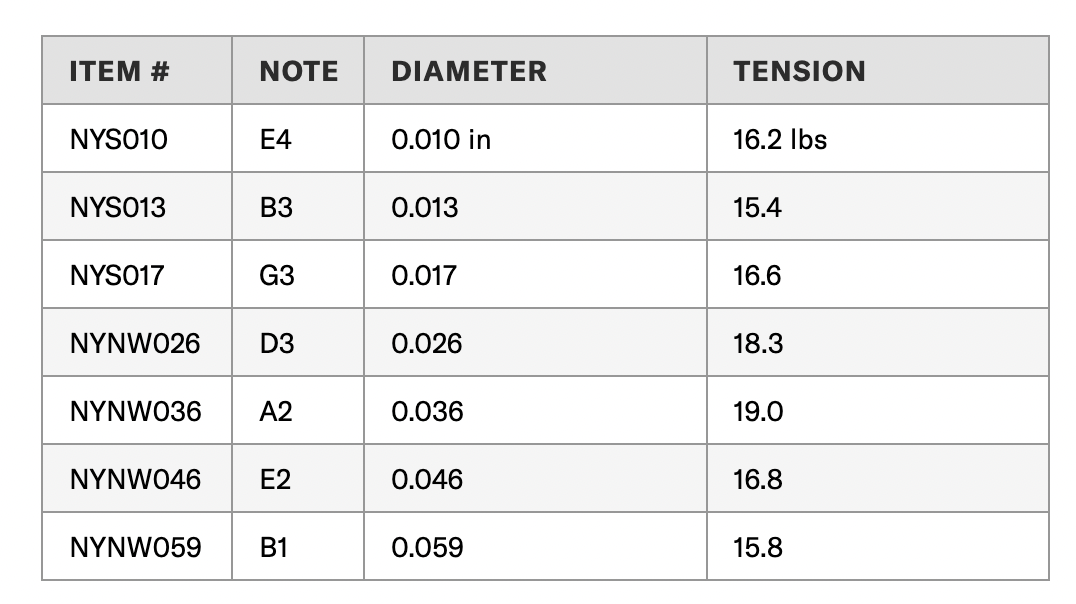
Task: Select item number NYS013
Action: (117, 207)
